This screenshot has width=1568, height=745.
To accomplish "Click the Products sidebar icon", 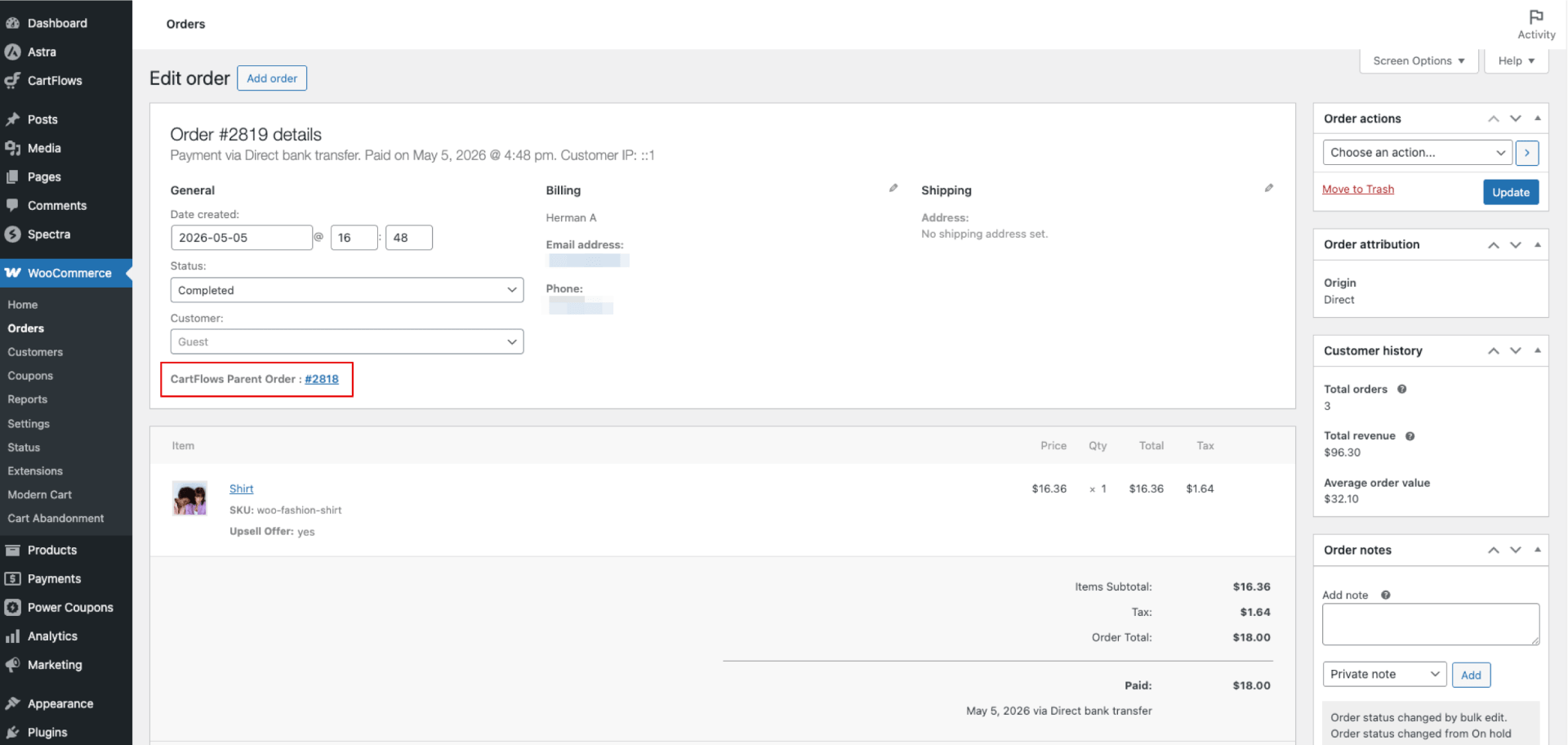I will (12, 550).
